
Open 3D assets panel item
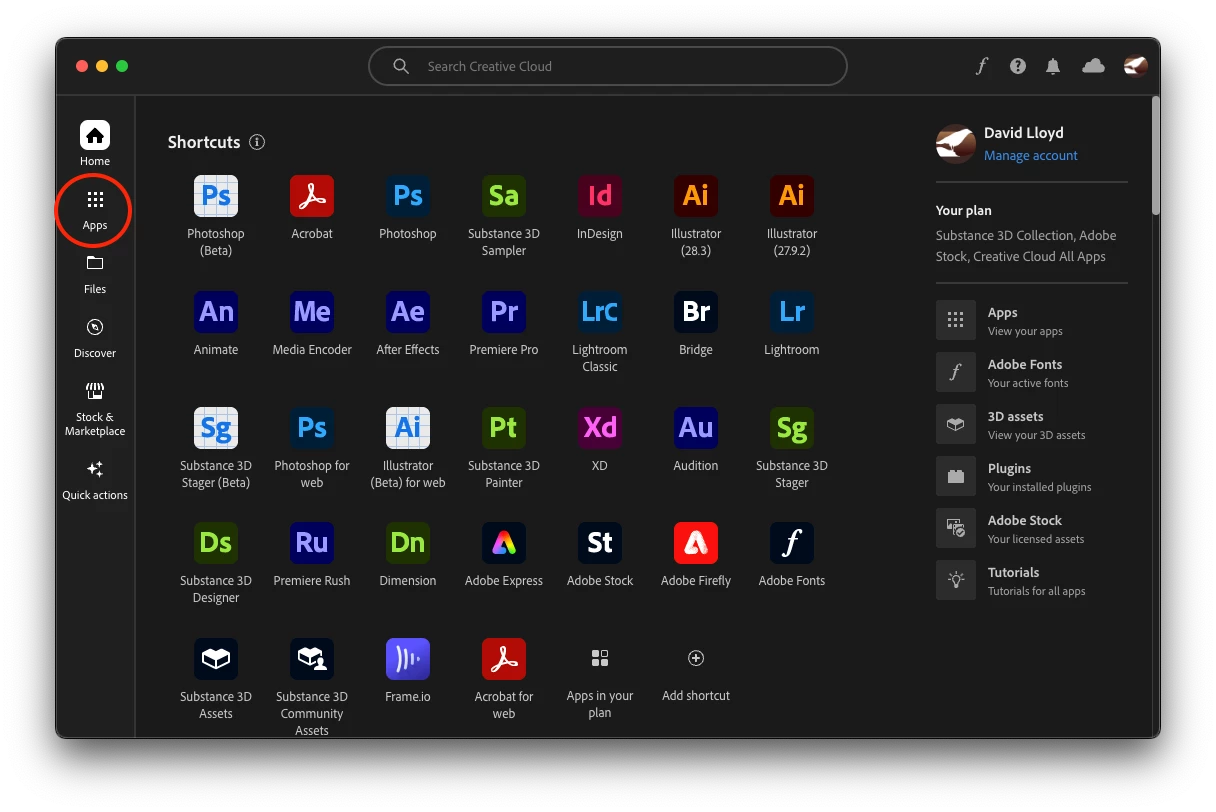click(x=1031, y=424)
